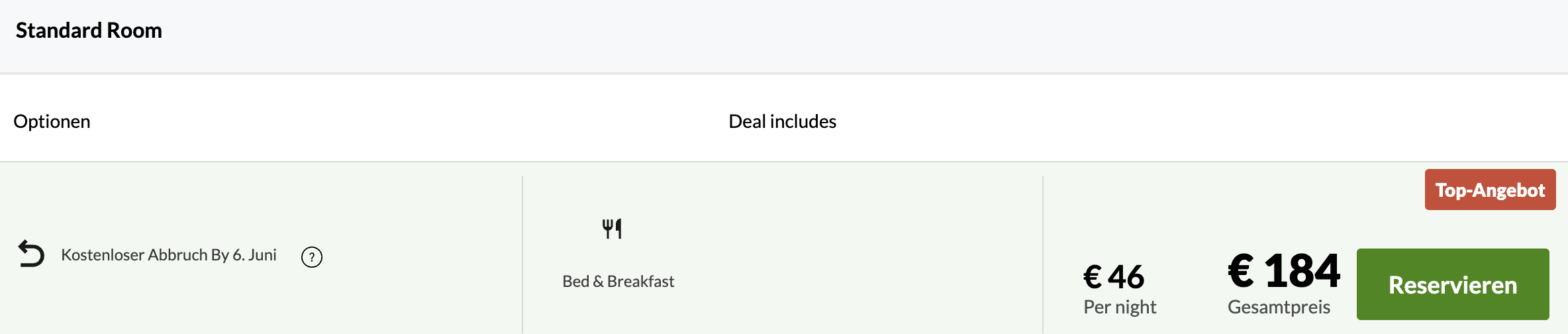Click the Per night label
Screen dimensions: 1568x334
pyautogui.click(x=1120, y=307)
